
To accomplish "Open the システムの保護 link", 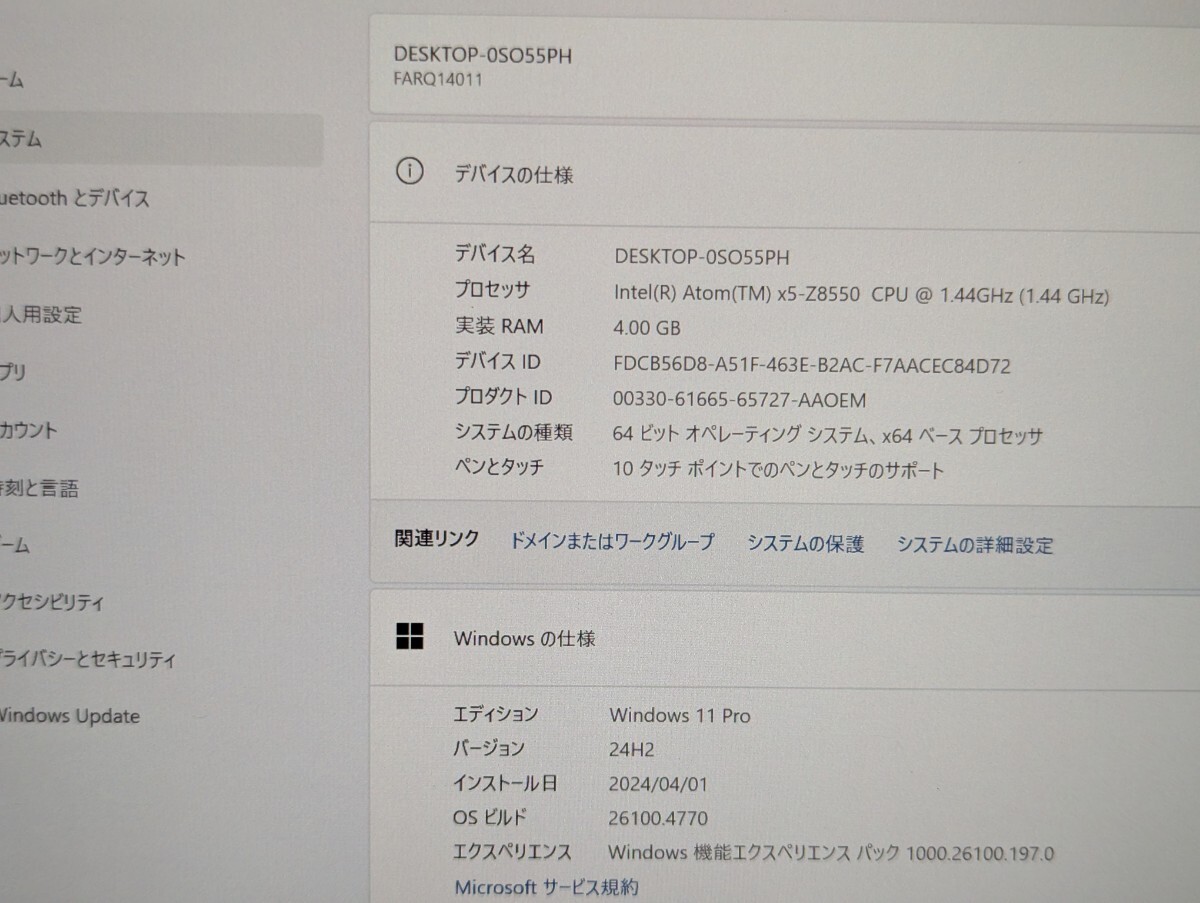I will 805,544.
